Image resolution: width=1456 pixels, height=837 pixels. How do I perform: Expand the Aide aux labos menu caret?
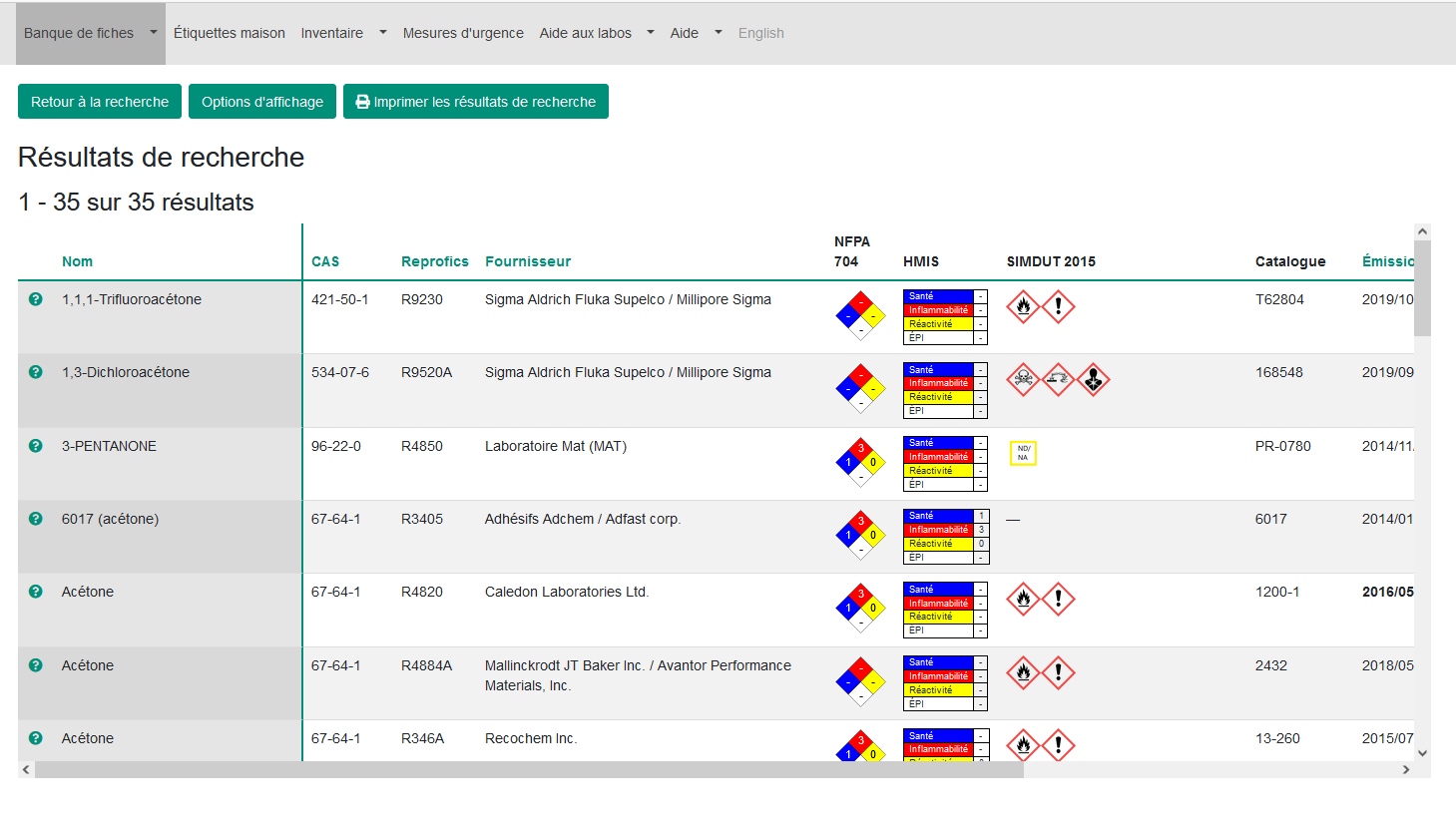(x=651, y=32)
